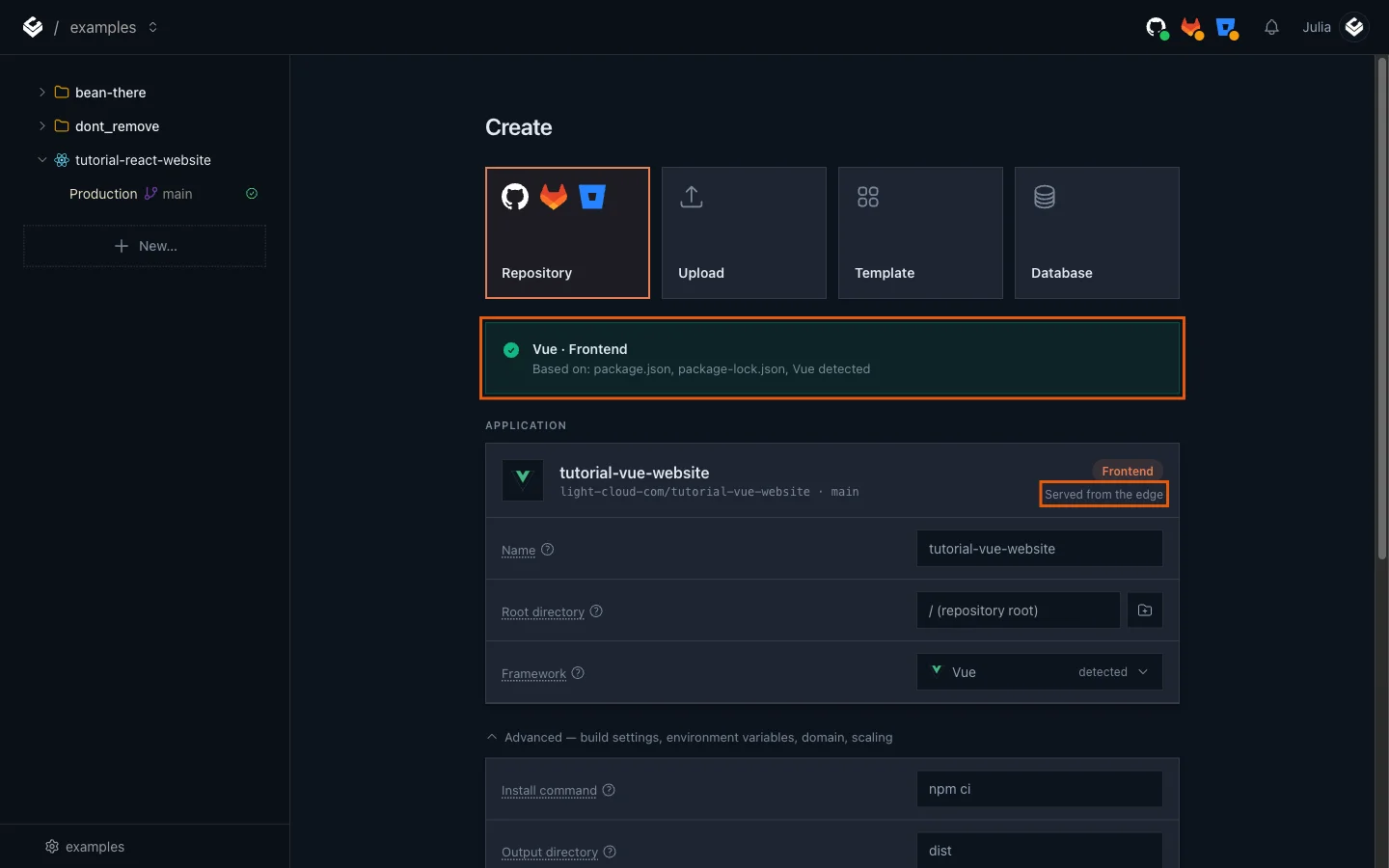
Task: Click the Frontend badge
Action: 1128,471
